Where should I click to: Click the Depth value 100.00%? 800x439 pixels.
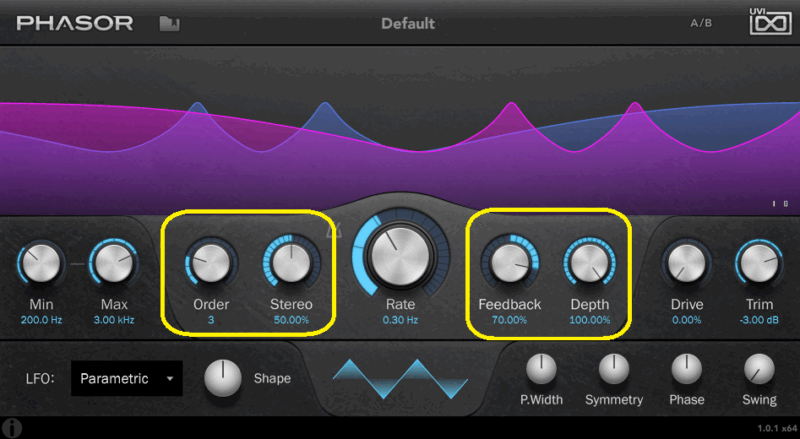click(x=590, y=321)
